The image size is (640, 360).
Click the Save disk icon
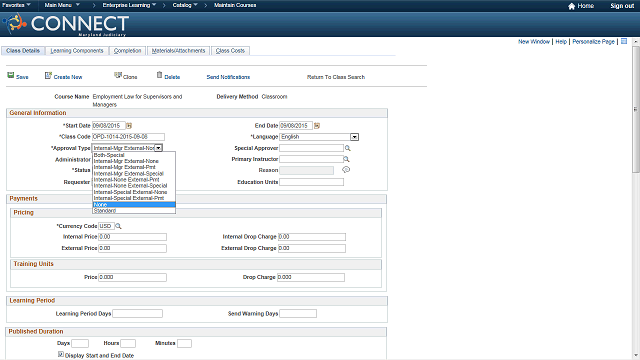click(11, 76)
